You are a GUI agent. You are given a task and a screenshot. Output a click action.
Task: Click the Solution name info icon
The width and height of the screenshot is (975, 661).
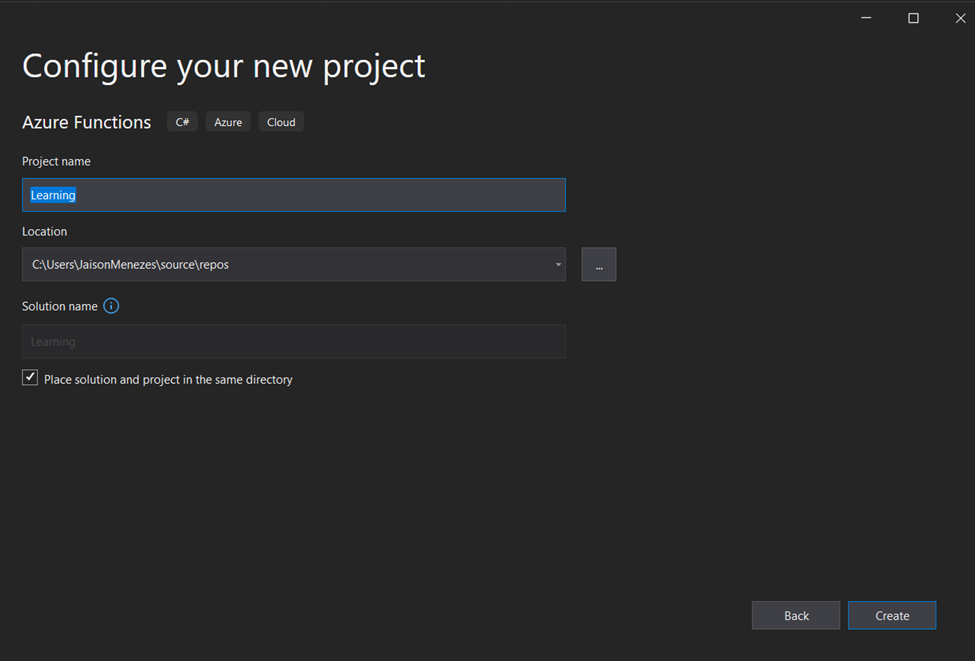[111, 306]
